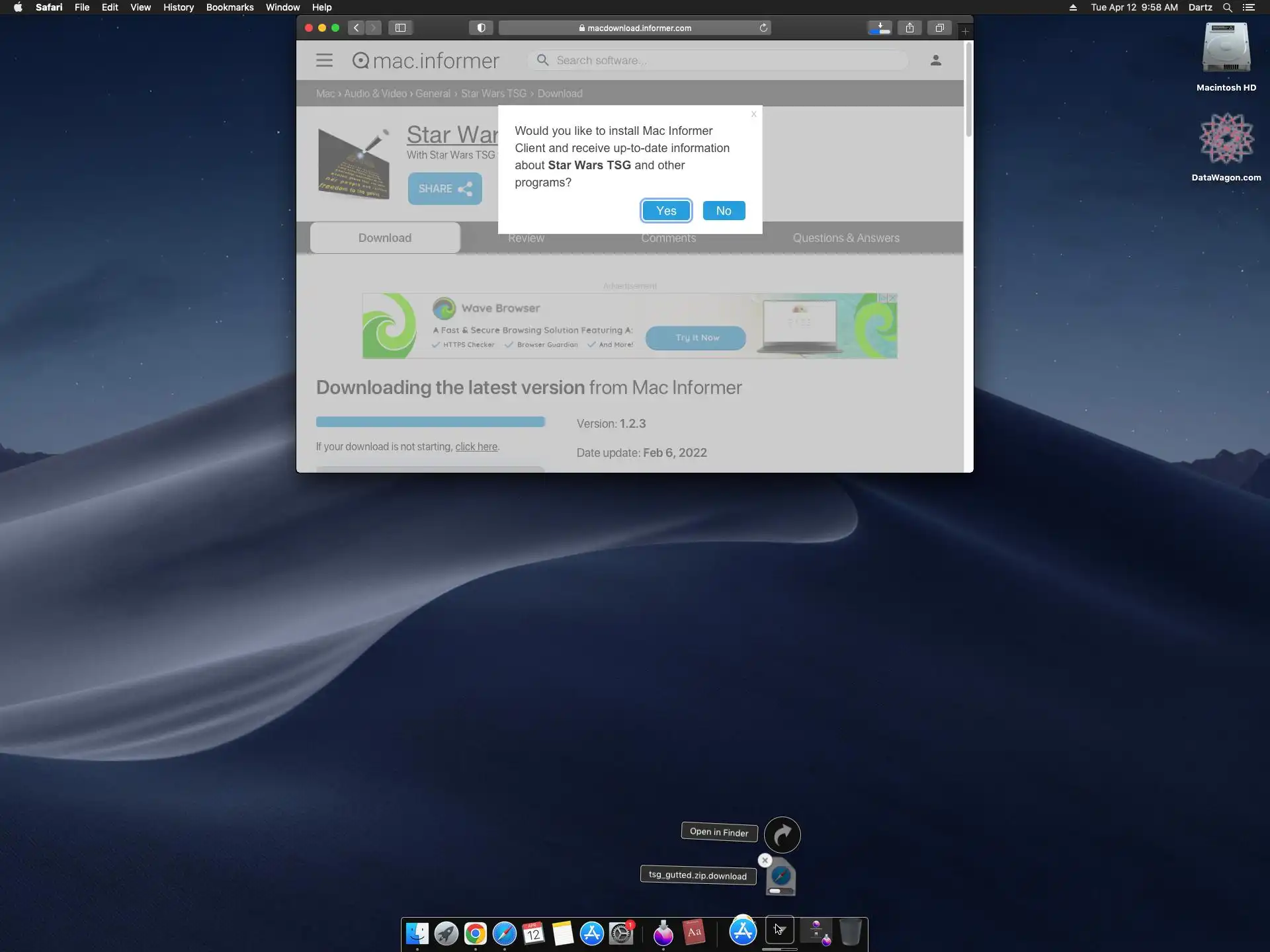This screenshot has width=1270, height=952.
Task: Click No in the install dialog
Action: 724,211
